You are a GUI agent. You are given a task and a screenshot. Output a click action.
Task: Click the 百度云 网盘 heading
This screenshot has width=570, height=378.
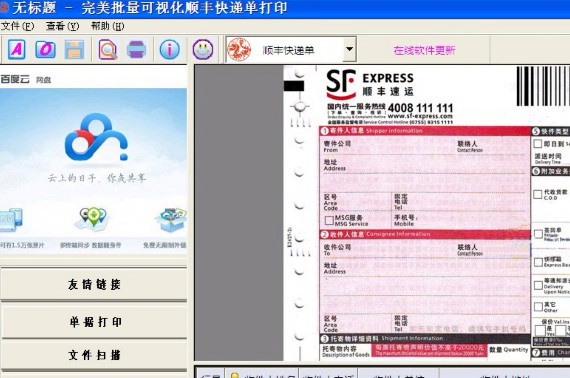tap(26, 79)
